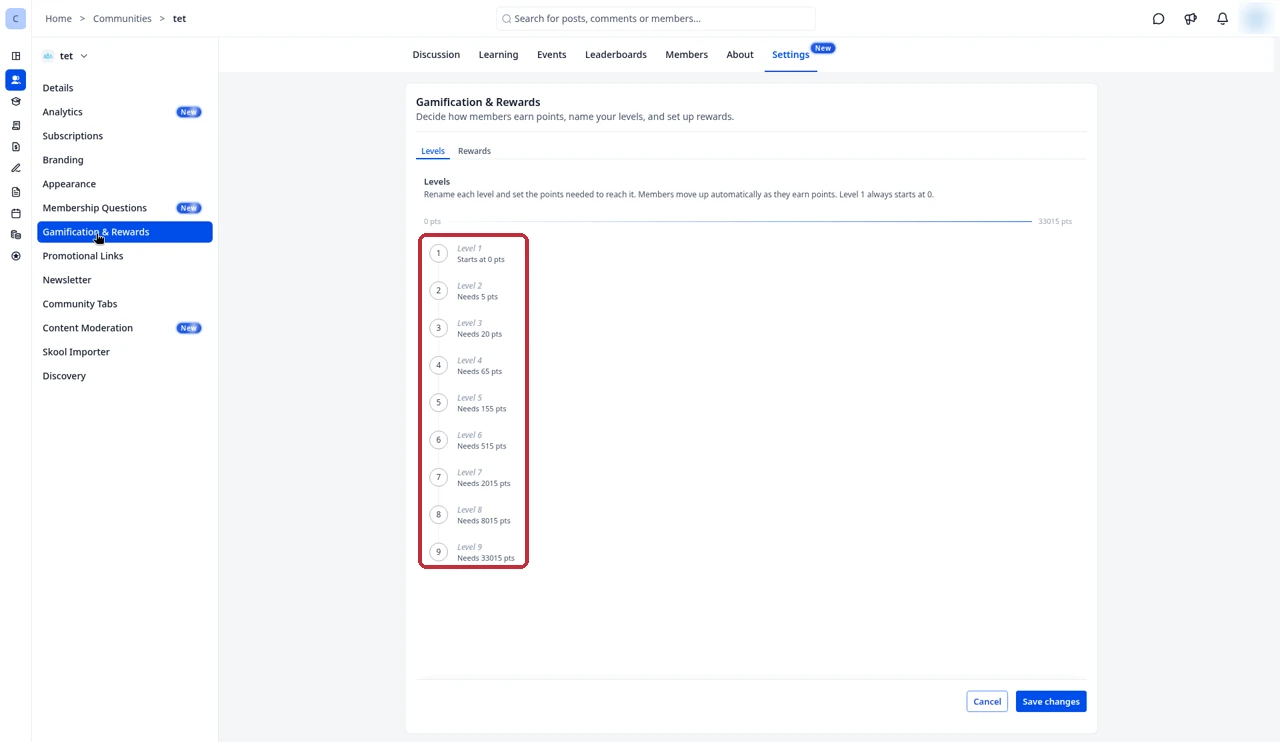Screen dimensions: 1280x742
Task: Open the chat bubble messages icon
Action: (1158, 19)
